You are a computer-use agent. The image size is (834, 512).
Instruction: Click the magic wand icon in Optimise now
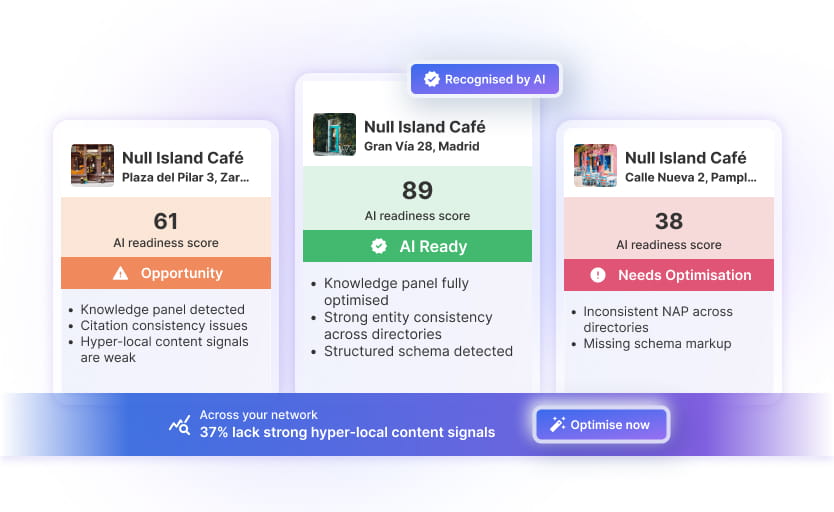(556, 425)
